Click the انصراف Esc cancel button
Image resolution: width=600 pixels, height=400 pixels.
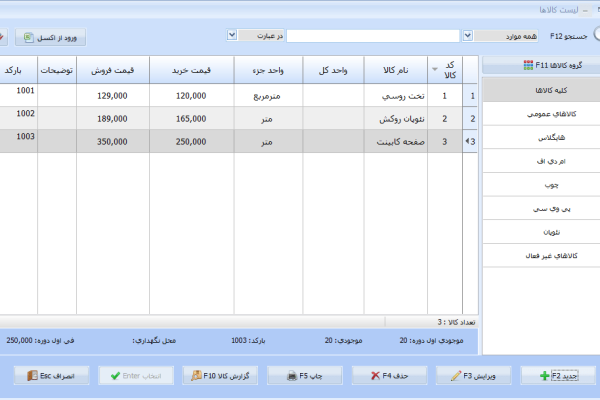tap(52, 376)
